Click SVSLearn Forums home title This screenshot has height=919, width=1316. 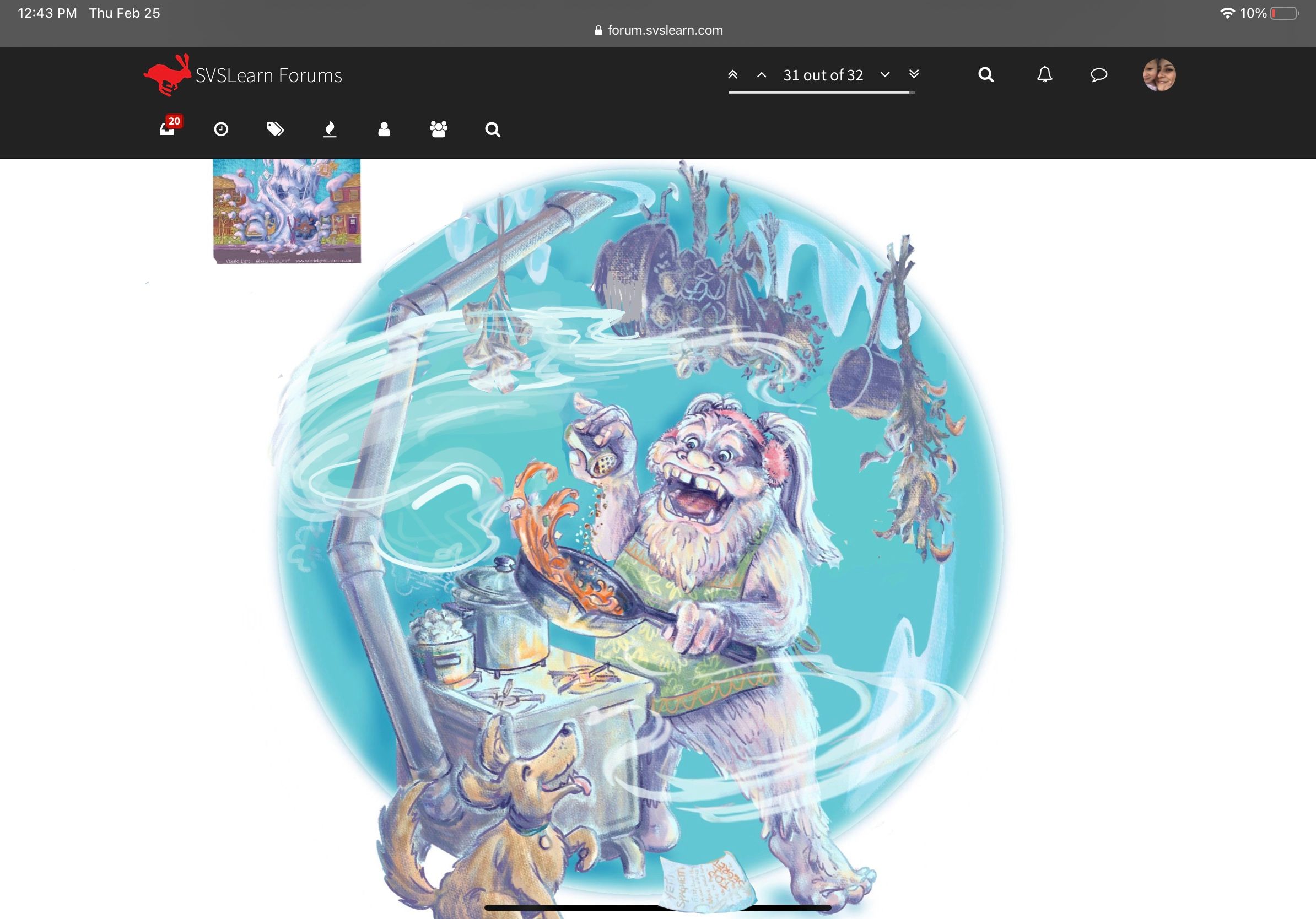(268, 75)
